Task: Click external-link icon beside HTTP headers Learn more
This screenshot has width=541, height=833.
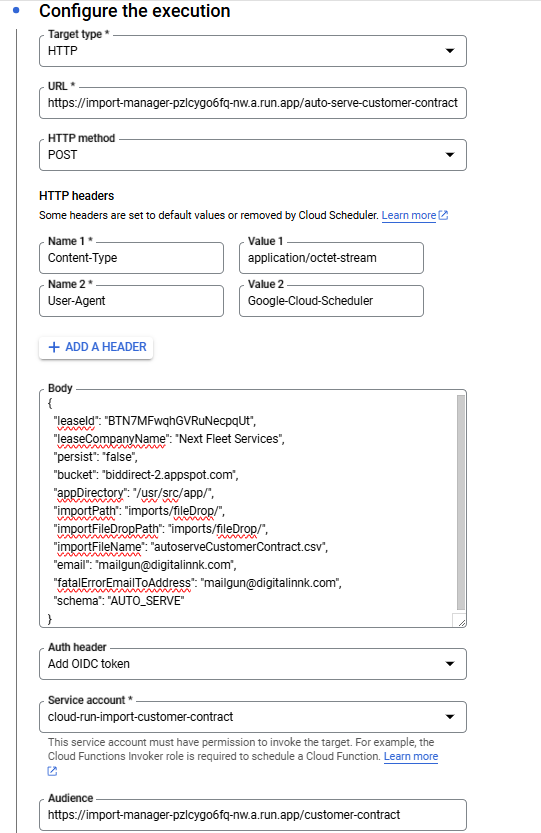Action: [443, 215]
